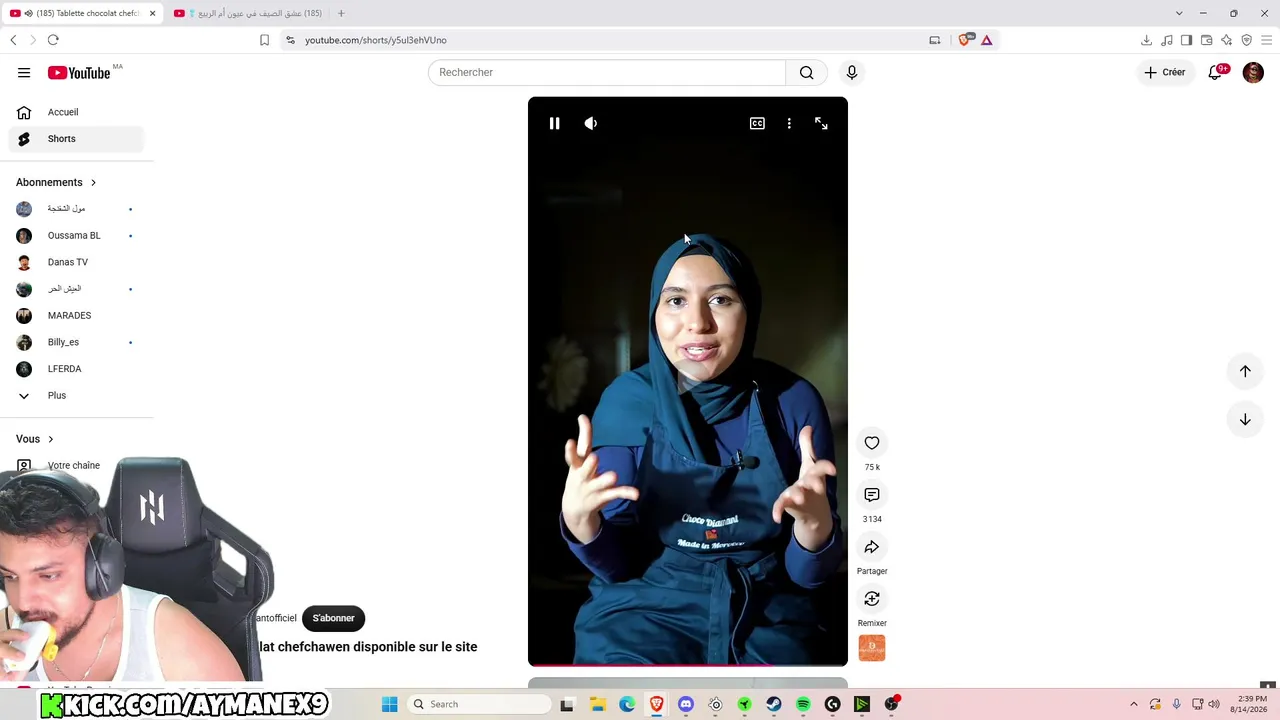The width and height of the screenshot is (1280, 720).
Task: Open the YouTube guide hamburger menu
Action: point(24,72)
